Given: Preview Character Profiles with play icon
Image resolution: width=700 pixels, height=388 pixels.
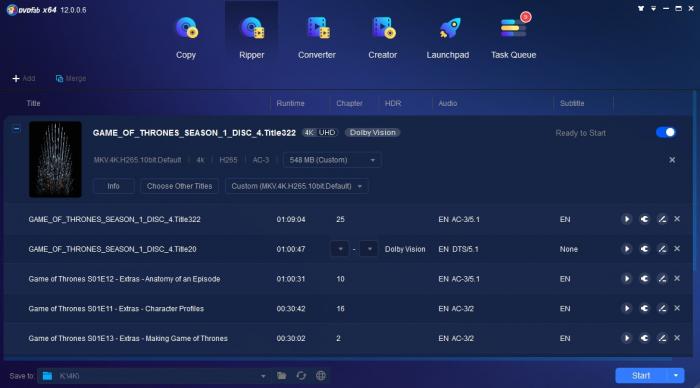Looking at the screenshot, I should pos(626,309).
